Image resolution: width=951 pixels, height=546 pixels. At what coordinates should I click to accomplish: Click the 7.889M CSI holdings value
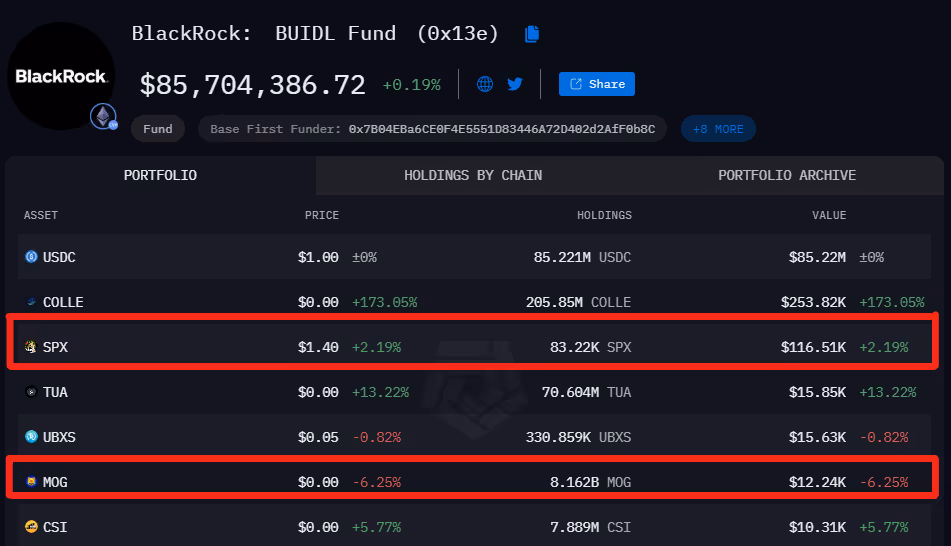tap(590, 527)
